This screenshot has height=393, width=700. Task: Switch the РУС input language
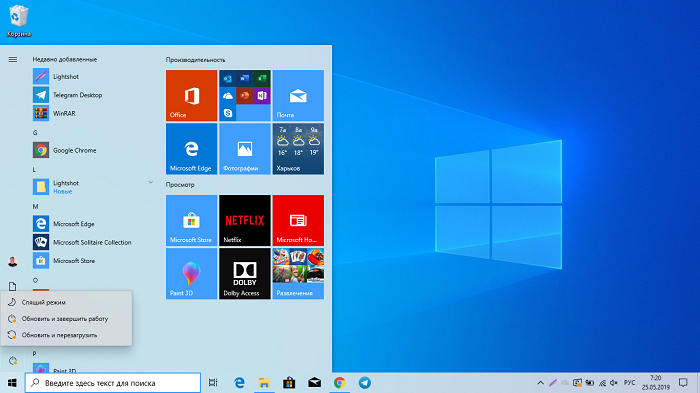pyautogui.click(x=629, y=383)
